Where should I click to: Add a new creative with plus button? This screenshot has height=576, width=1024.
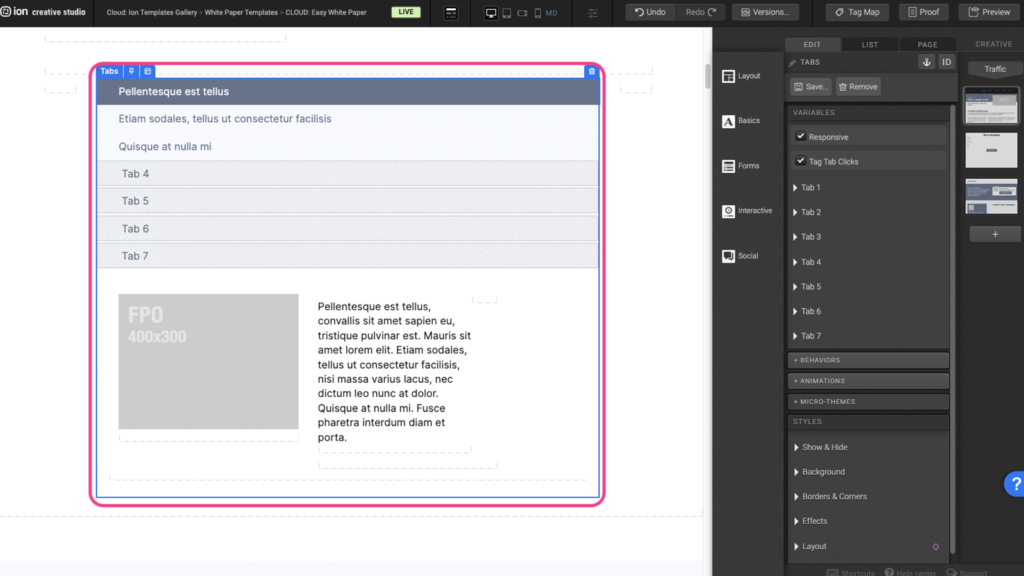point(995,234)
